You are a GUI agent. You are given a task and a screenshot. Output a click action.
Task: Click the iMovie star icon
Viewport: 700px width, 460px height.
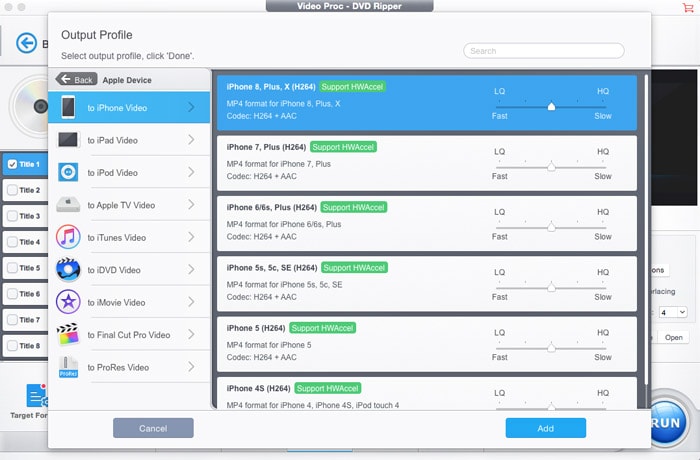(x=68, y=302)
